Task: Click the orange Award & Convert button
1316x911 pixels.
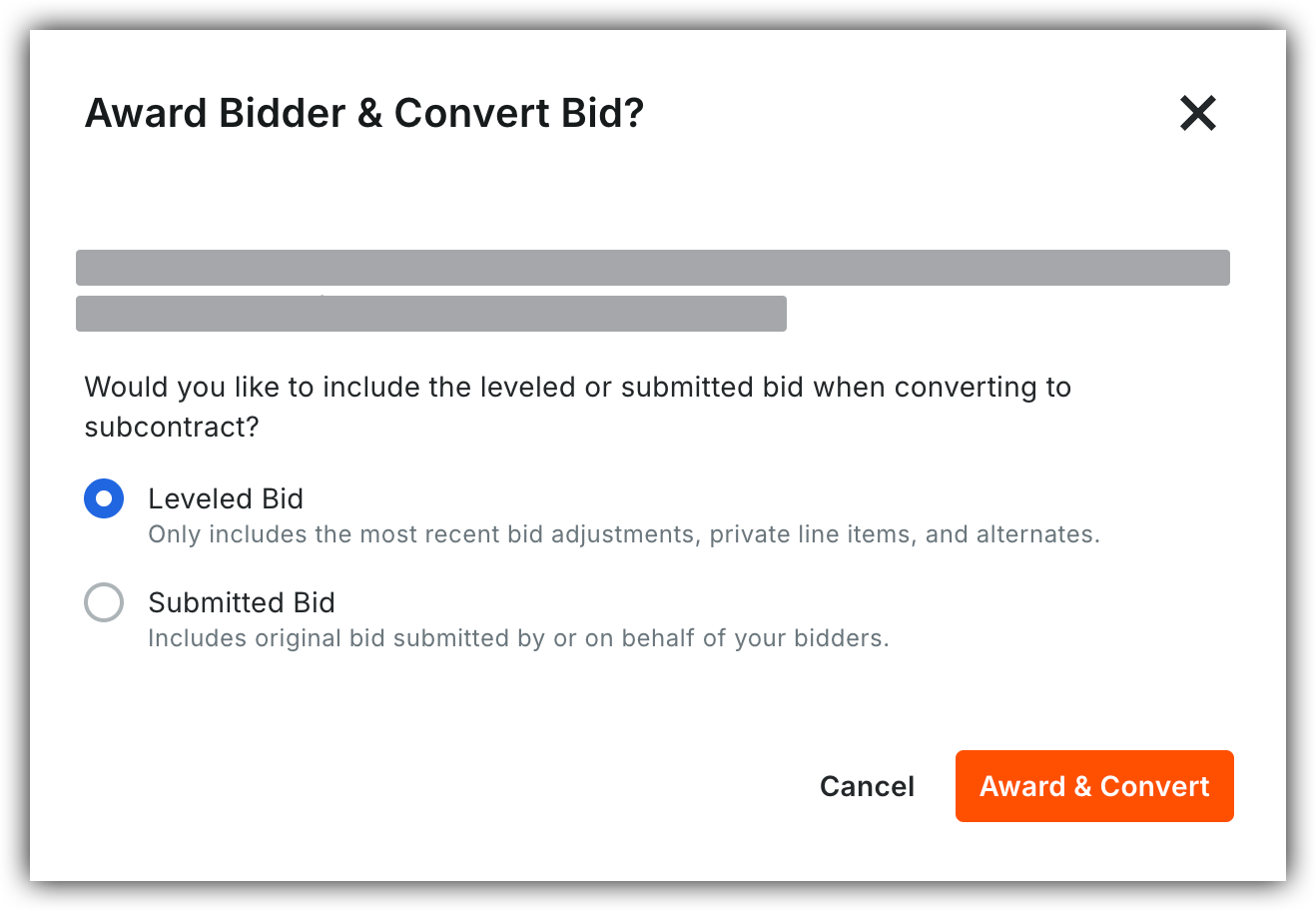Action: 1094,786
